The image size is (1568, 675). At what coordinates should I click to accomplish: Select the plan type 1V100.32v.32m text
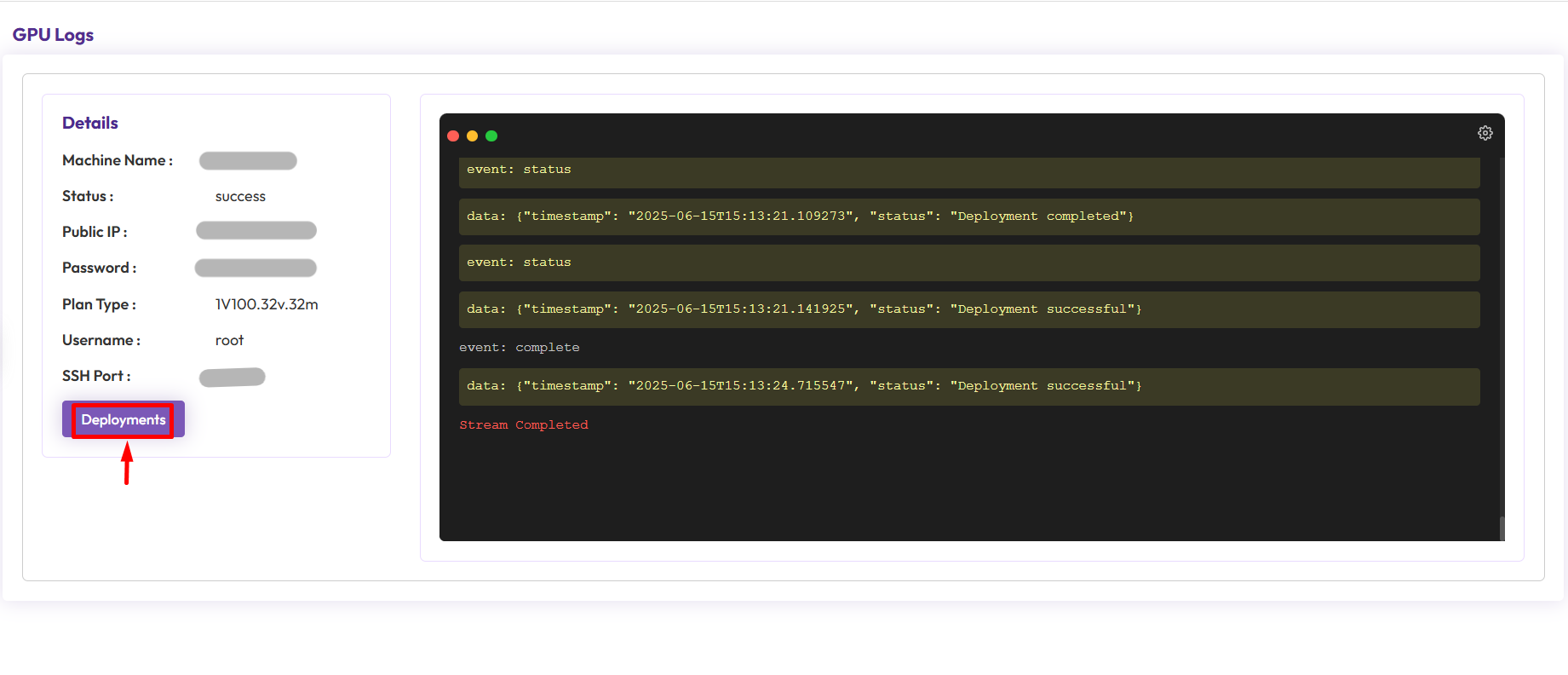pos(267,304)
